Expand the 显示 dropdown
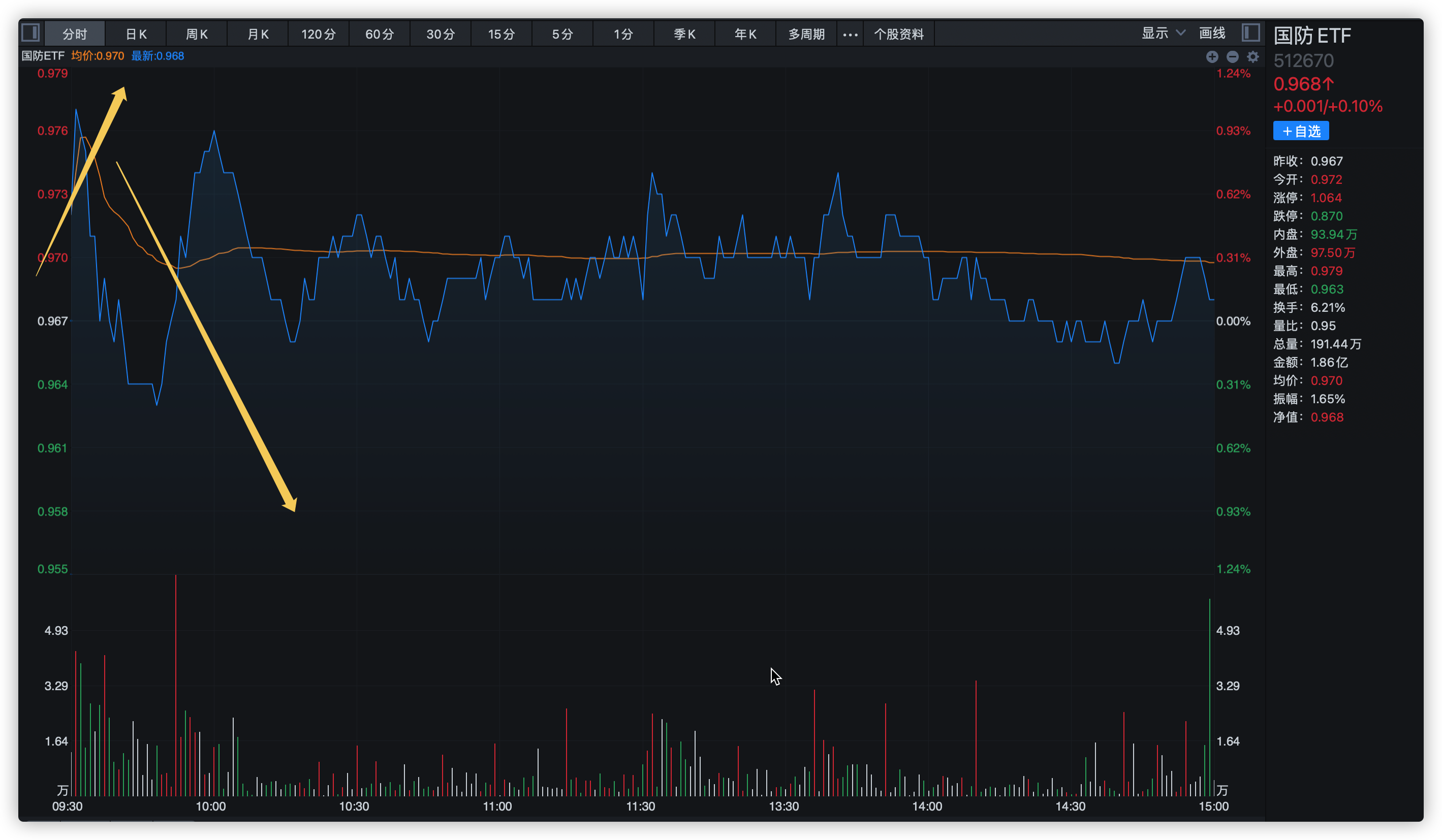 point(1163,33)
